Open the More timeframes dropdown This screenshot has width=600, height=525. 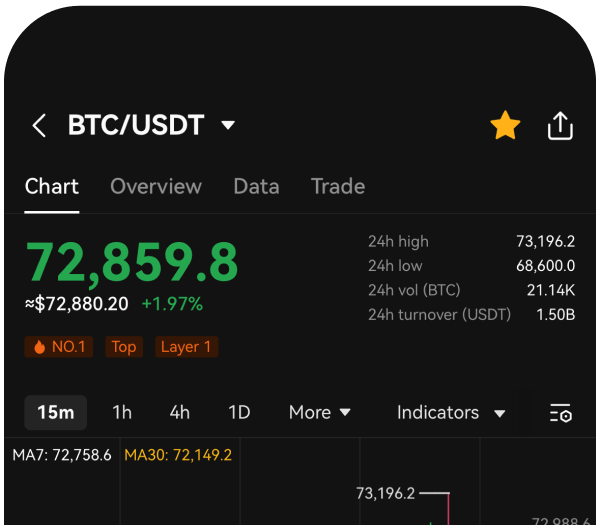tap(319, 413)
